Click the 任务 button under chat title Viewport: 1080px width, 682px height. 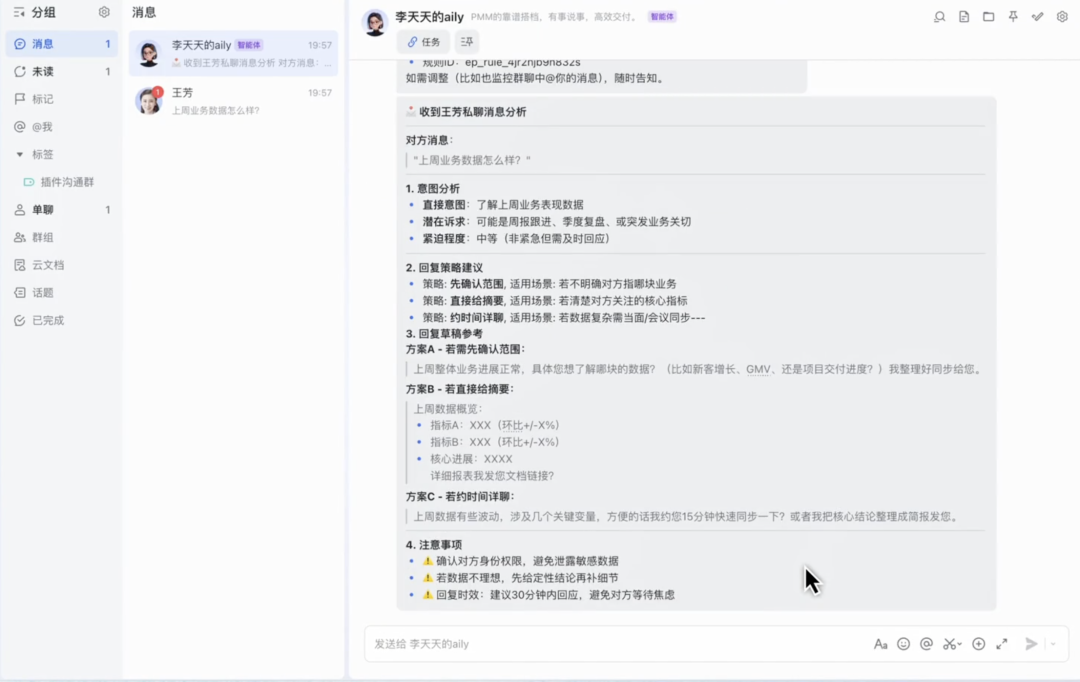[x=423, y=42]
